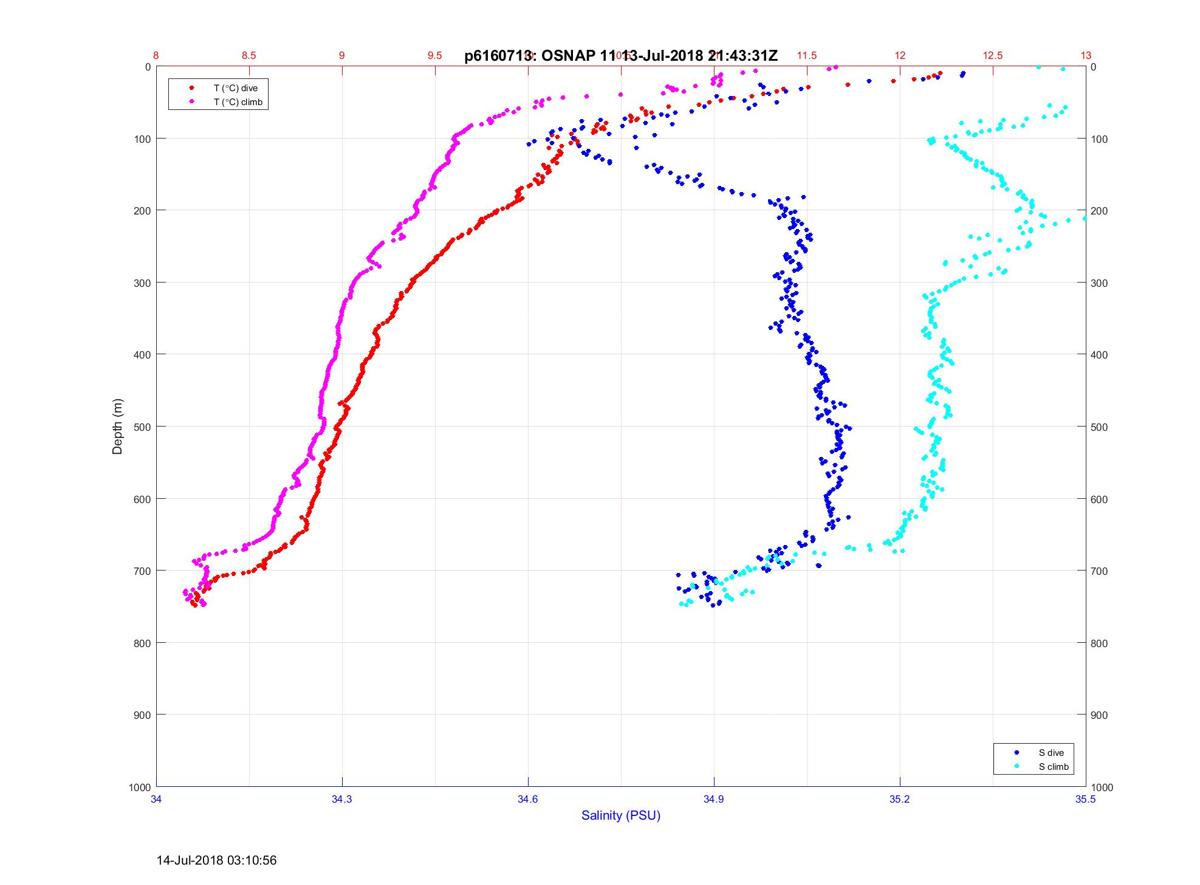The width and height of the screenshot is (1200, 885).
Task: Click top red axis tick label 9.5
Action: click(435, 56)
